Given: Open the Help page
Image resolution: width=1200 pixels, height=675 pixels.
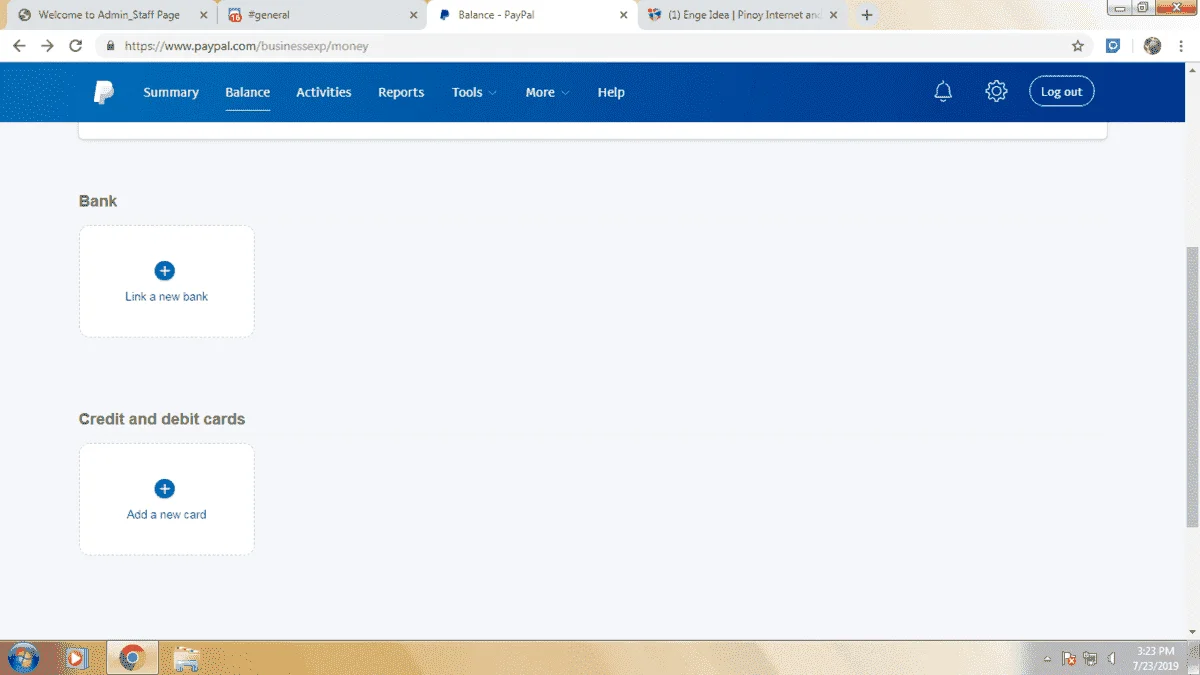Looking at the screenshot, I should pos(611,92).
